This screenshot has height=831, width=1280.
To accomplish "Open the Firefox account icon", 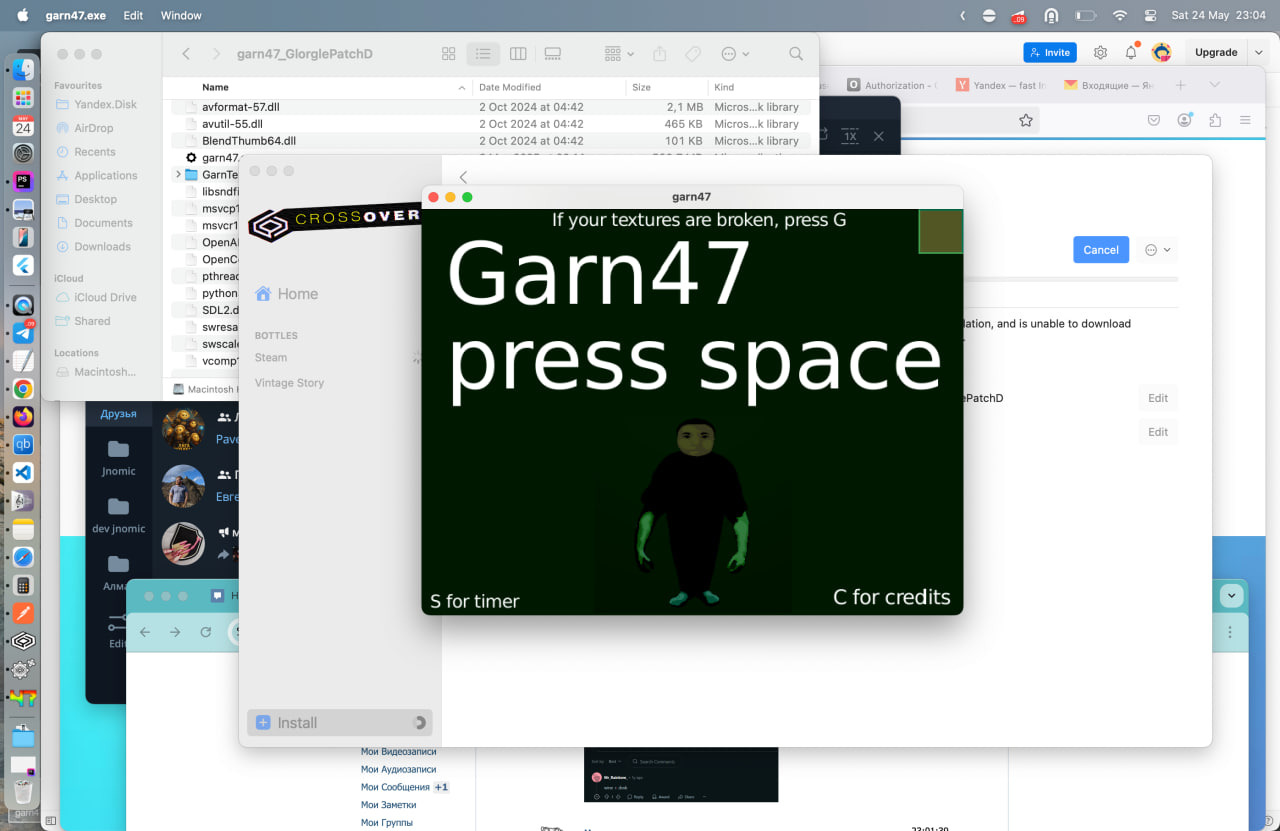I will (x=1184, y=120).
